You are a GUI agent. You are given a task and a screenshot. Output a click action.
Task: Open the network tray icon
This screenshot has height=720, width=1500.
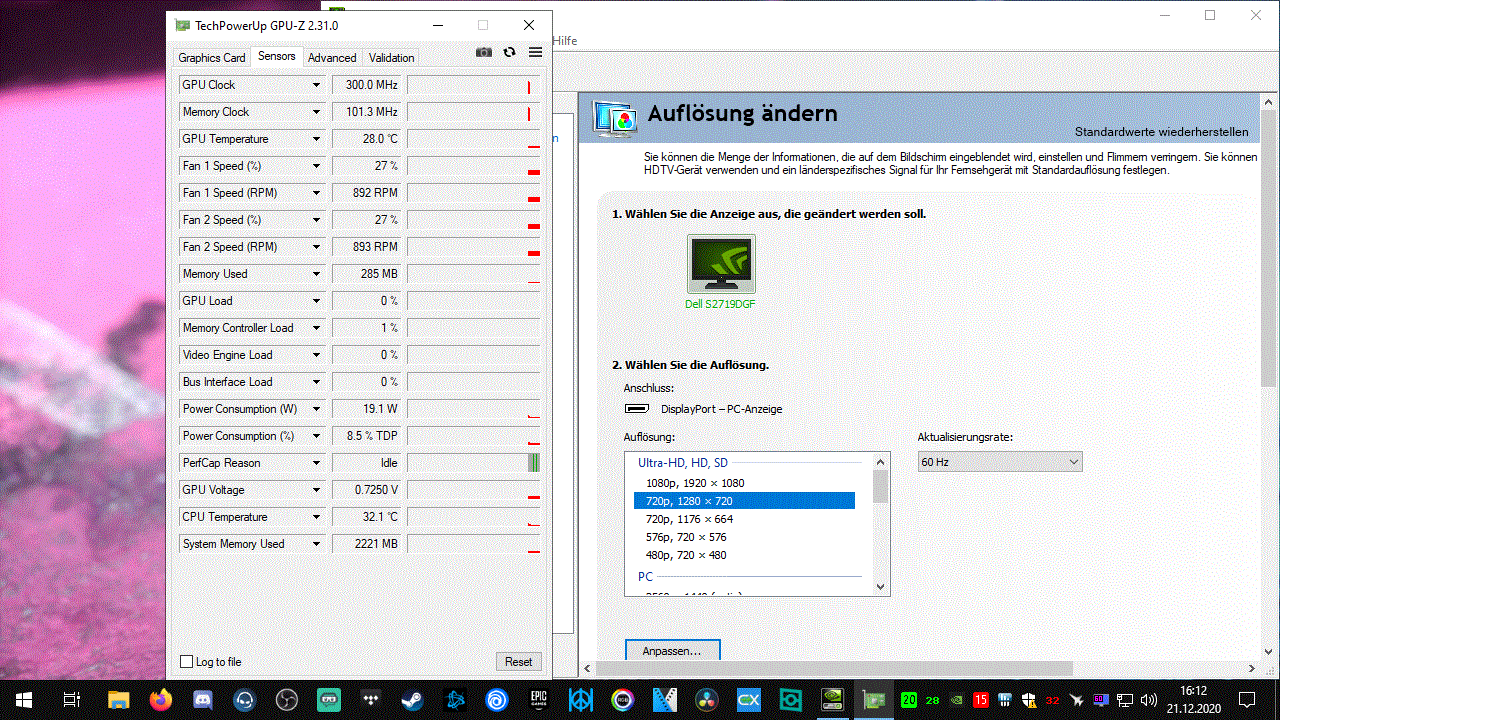coord(1124,699)
